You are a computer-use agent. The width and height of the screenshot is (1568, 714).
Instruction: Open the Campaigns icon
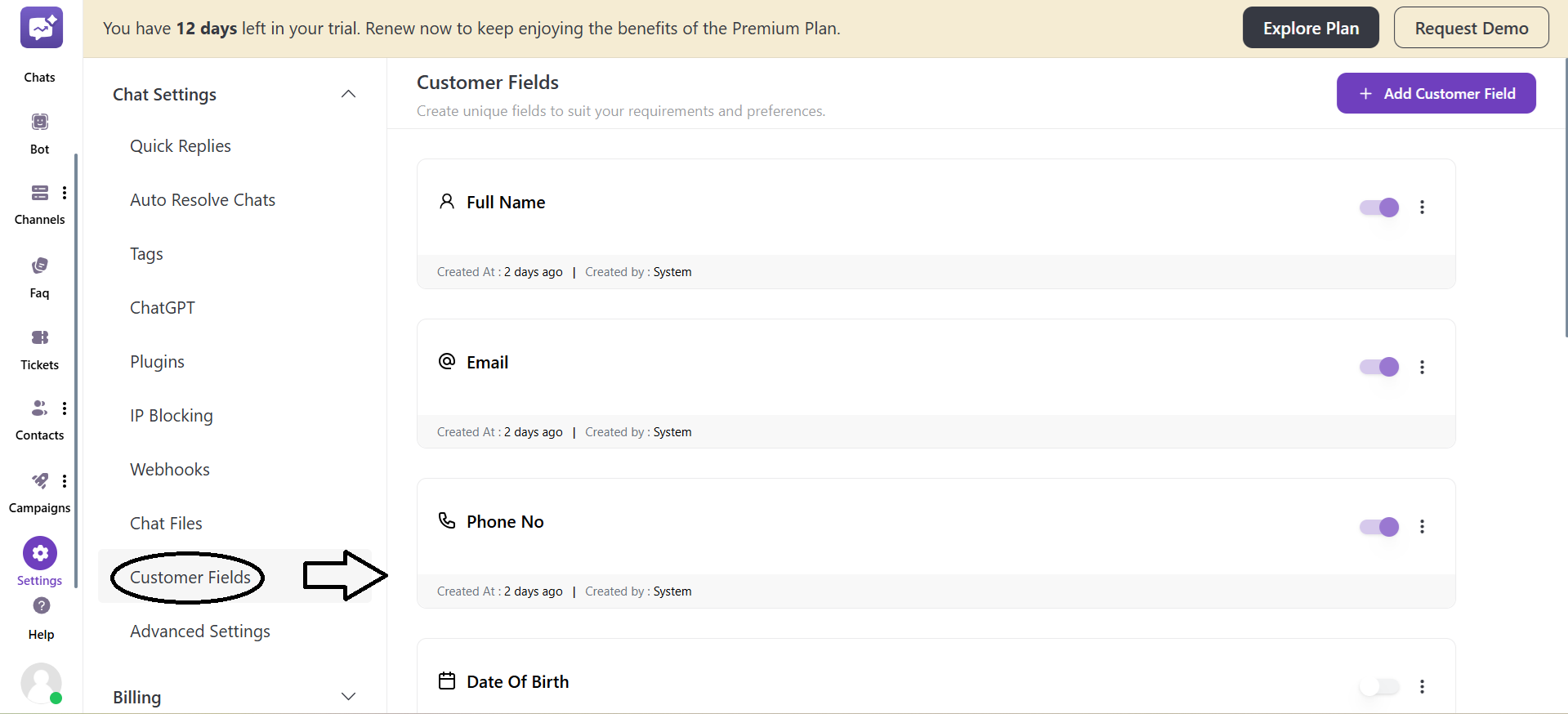[x=38, y=481]
